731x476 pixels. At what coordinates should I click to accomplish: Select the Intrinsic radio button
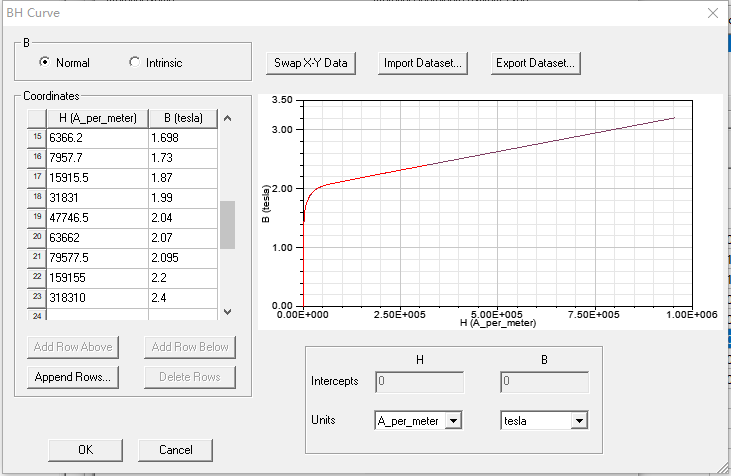tap(135, 63)
